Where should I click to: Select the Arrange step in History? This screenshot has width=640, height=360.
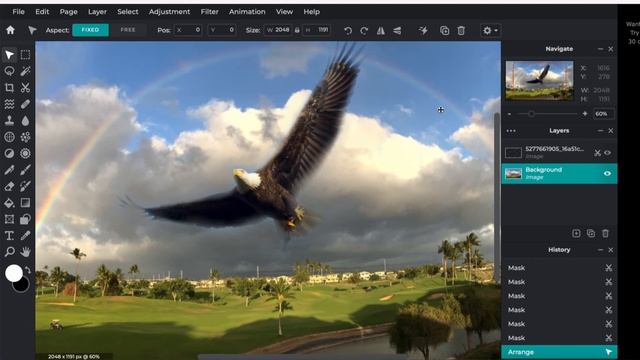(559, 352)
